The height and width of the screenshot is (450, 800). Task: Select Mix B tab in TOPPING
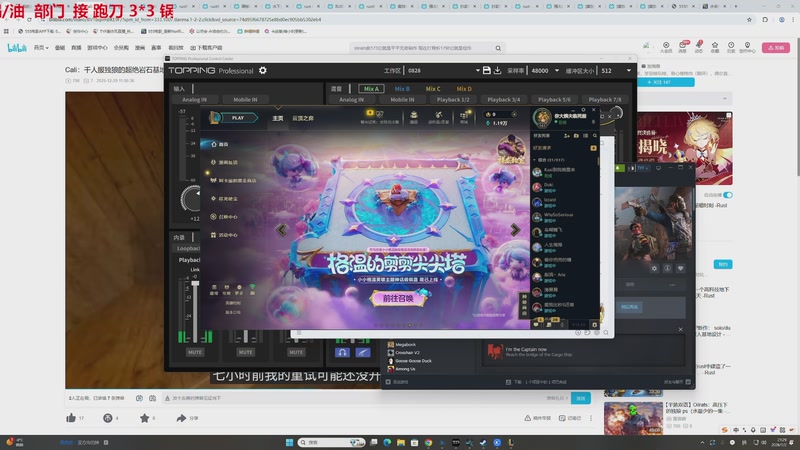[402, 89]
